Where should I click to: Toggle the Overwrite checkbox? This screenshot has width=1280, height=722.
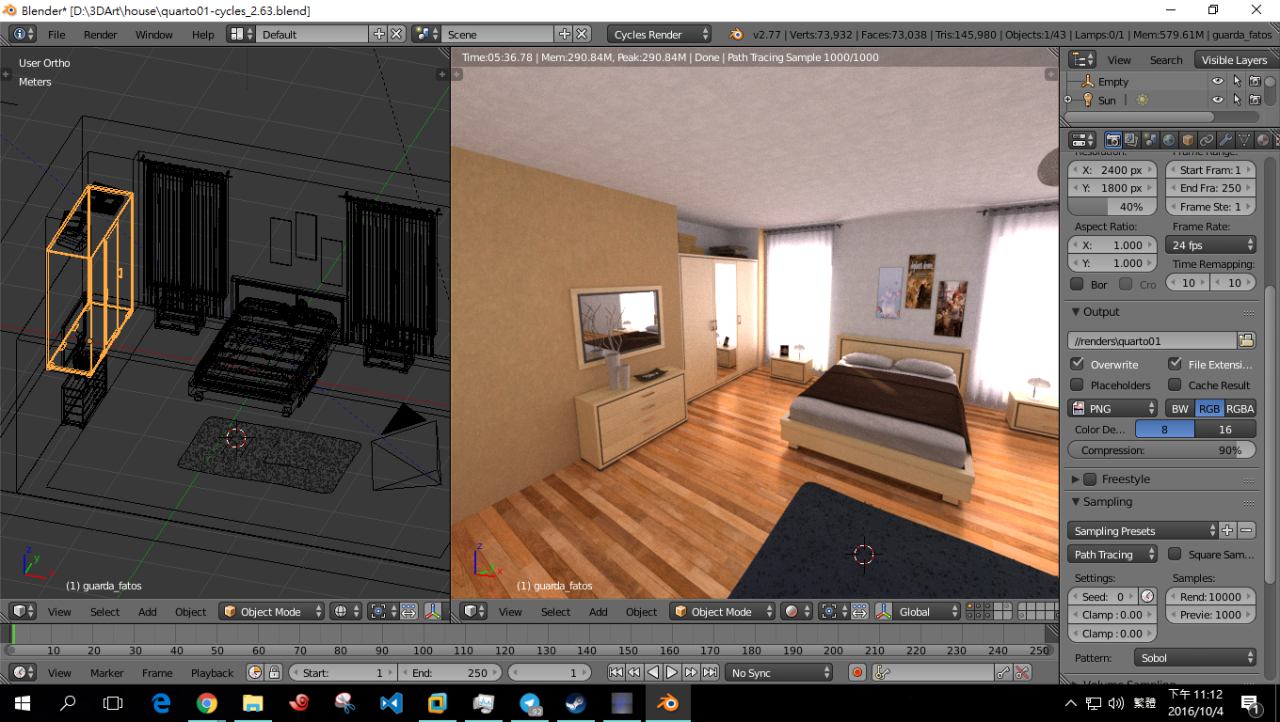click(x=1077, y=364)
